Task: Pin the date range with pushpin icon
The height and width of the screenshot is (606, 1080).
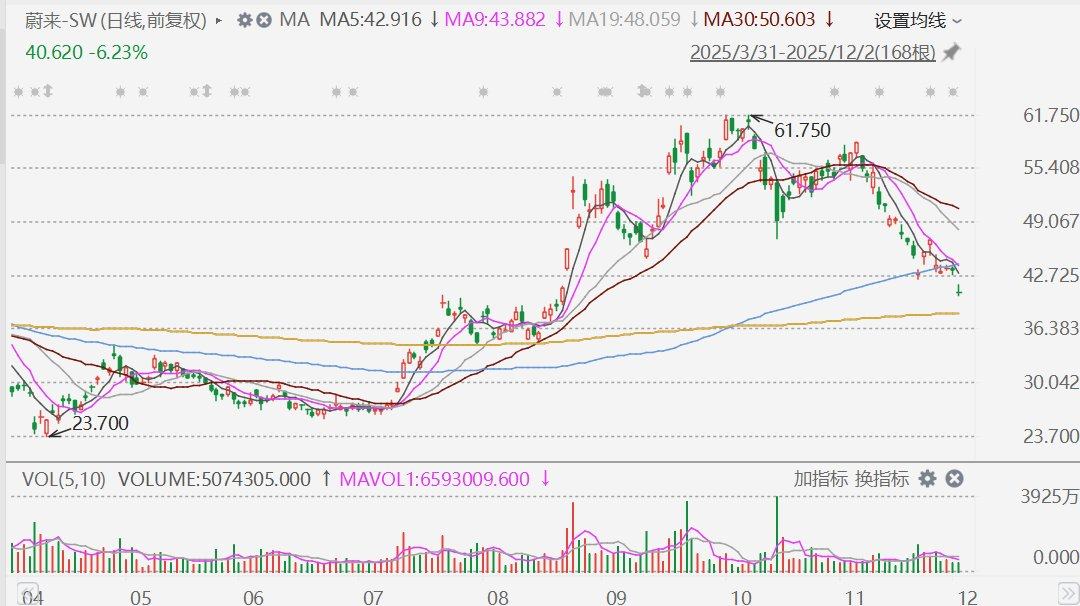Action: (951, 52)
